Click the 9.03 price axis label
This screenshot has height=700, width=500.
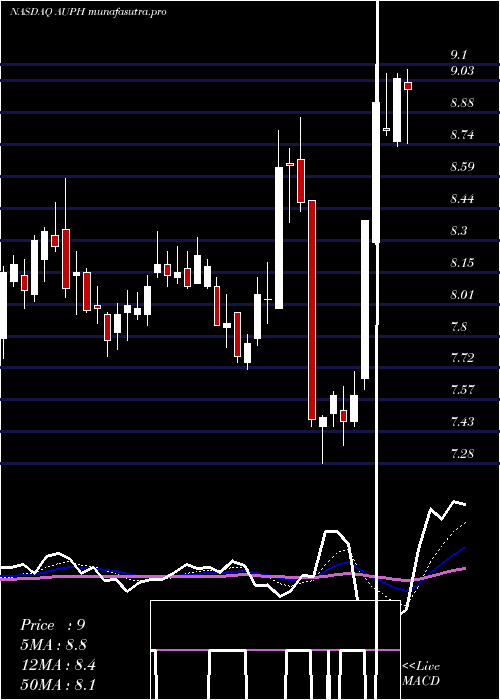tap(462, 71)
